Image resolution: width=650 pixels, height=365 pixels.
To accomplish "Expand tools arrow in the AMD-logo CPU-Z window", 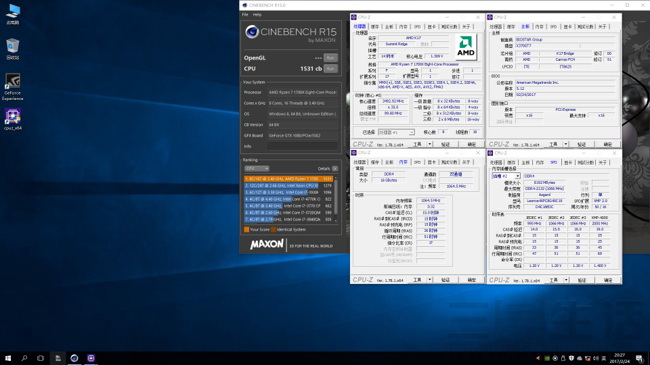I will [x=429, y=144].
